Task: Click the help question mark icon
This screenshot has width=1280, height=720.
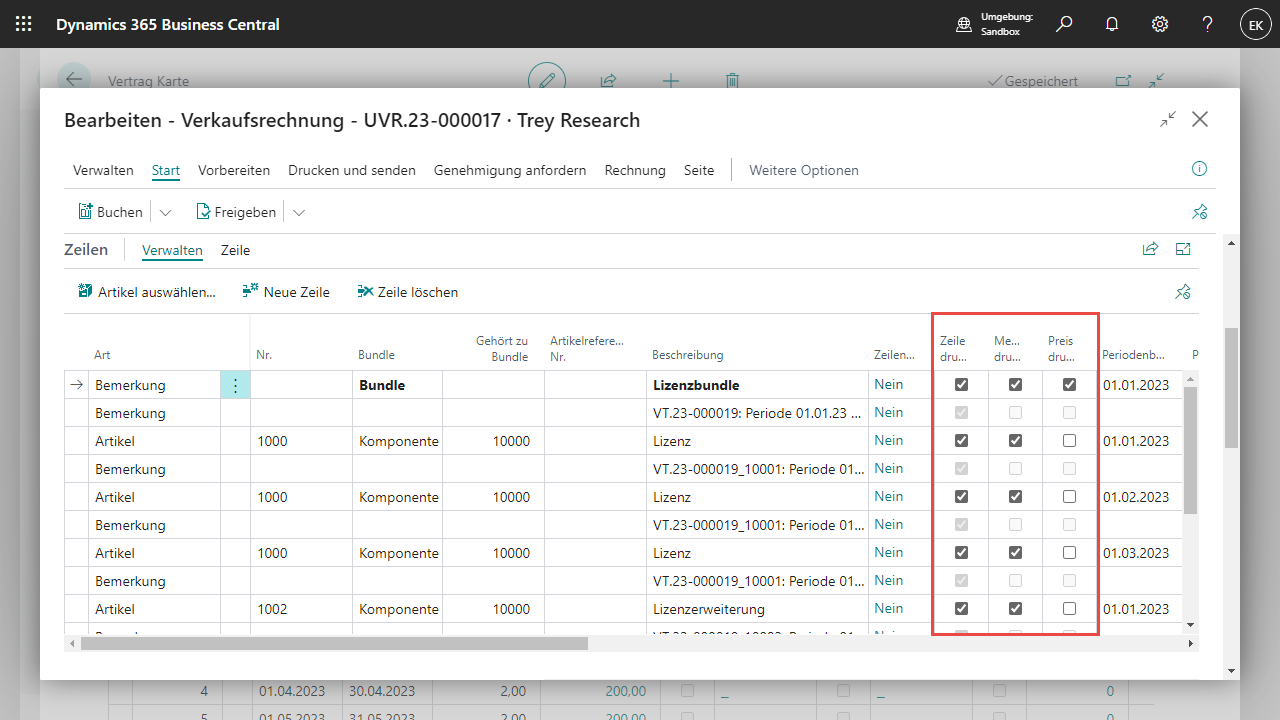Action: coord(1208,24)
